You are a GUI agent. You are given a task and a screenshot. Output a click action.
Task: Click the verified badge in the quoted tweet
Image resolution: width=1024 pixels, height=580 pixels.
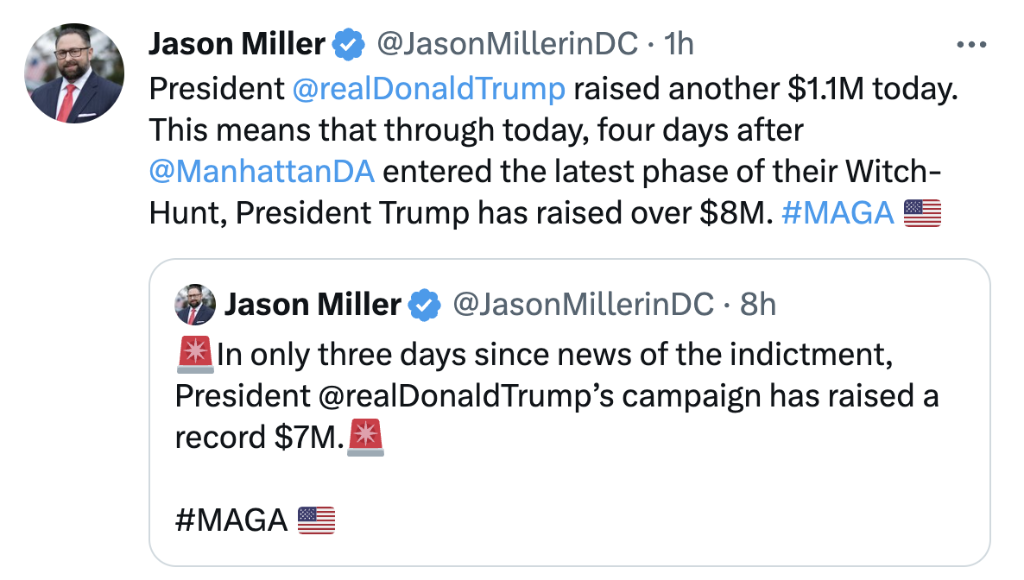pos(425,305)
